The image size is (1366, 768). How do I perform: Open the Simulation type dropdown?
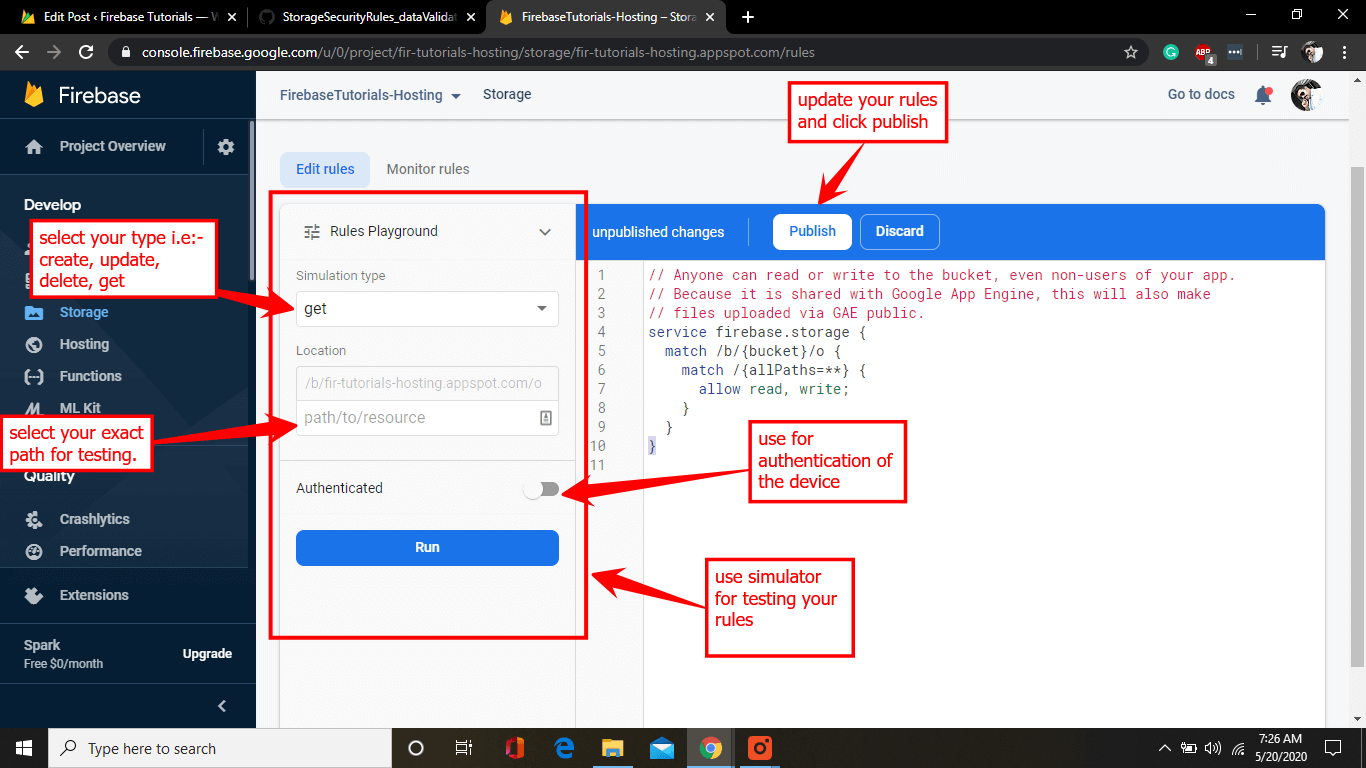pos(427,309)
